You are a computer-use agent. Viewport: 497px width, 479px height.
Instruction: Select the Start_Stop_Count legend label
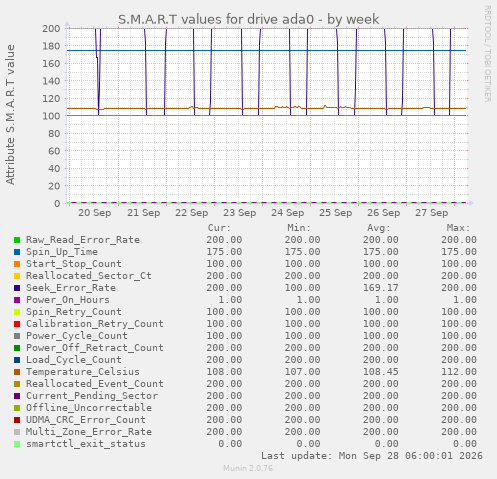(74, 264)
